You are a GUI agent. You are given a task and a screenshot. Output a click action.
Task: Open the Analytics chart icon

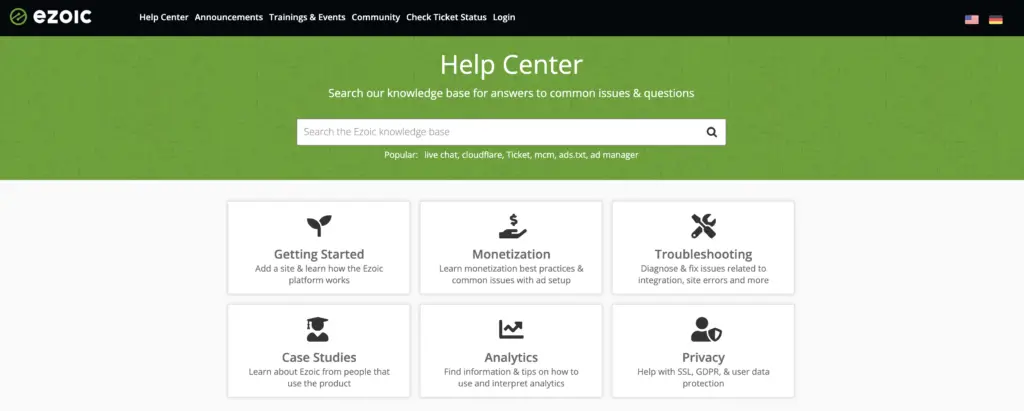tap(511, 329)
